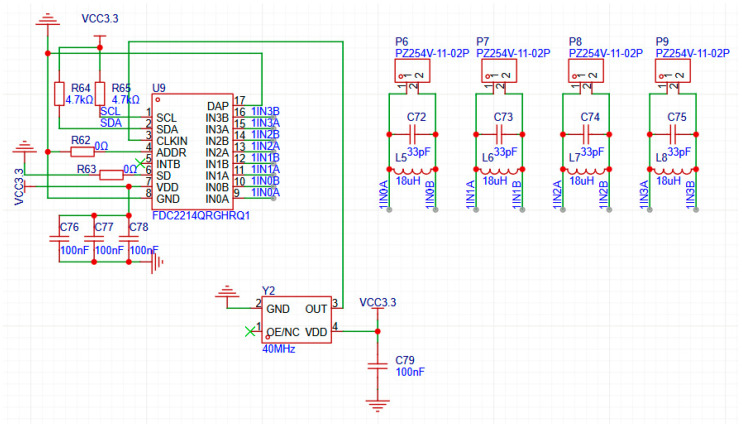
Task: Select the C75 33pF capacitor symbol
Action: tap(672, 134)
